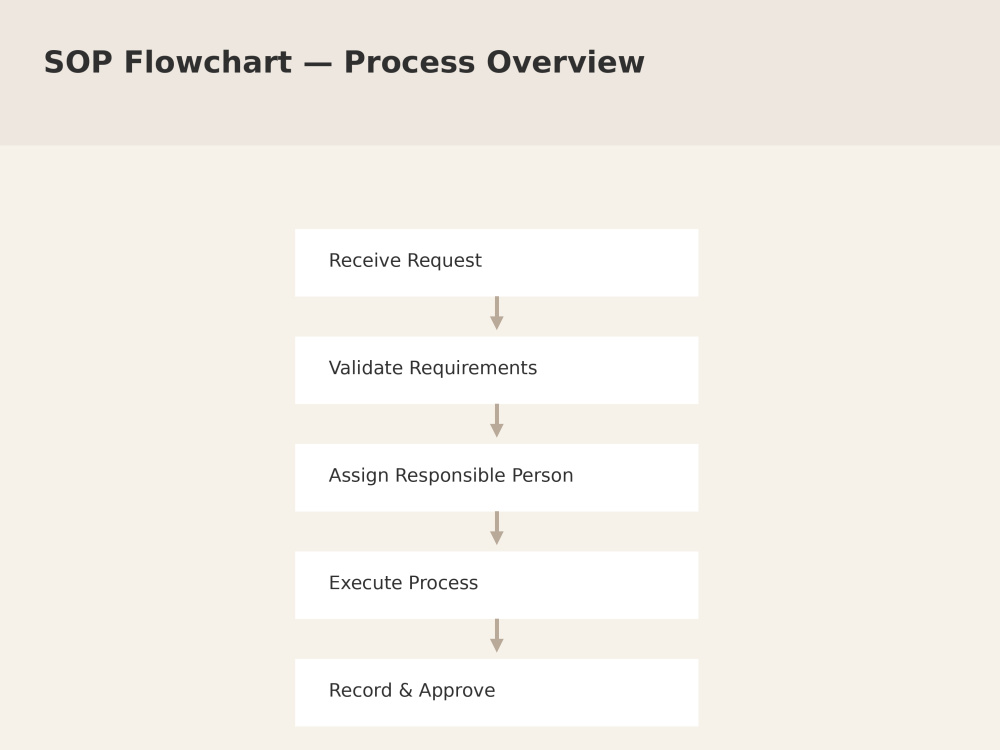The width and height of the screenshot is (1000, 750).
Task: Click the 'Assign Responsible Person' label text
Action: pyautogui.click(x=451, y=475)
